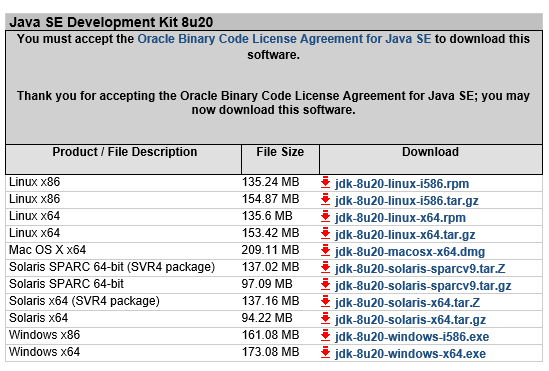
Task: Click the red arrow icon for jdk-8u20-macosx-x64.dmg
Action: tap(325, 250)
